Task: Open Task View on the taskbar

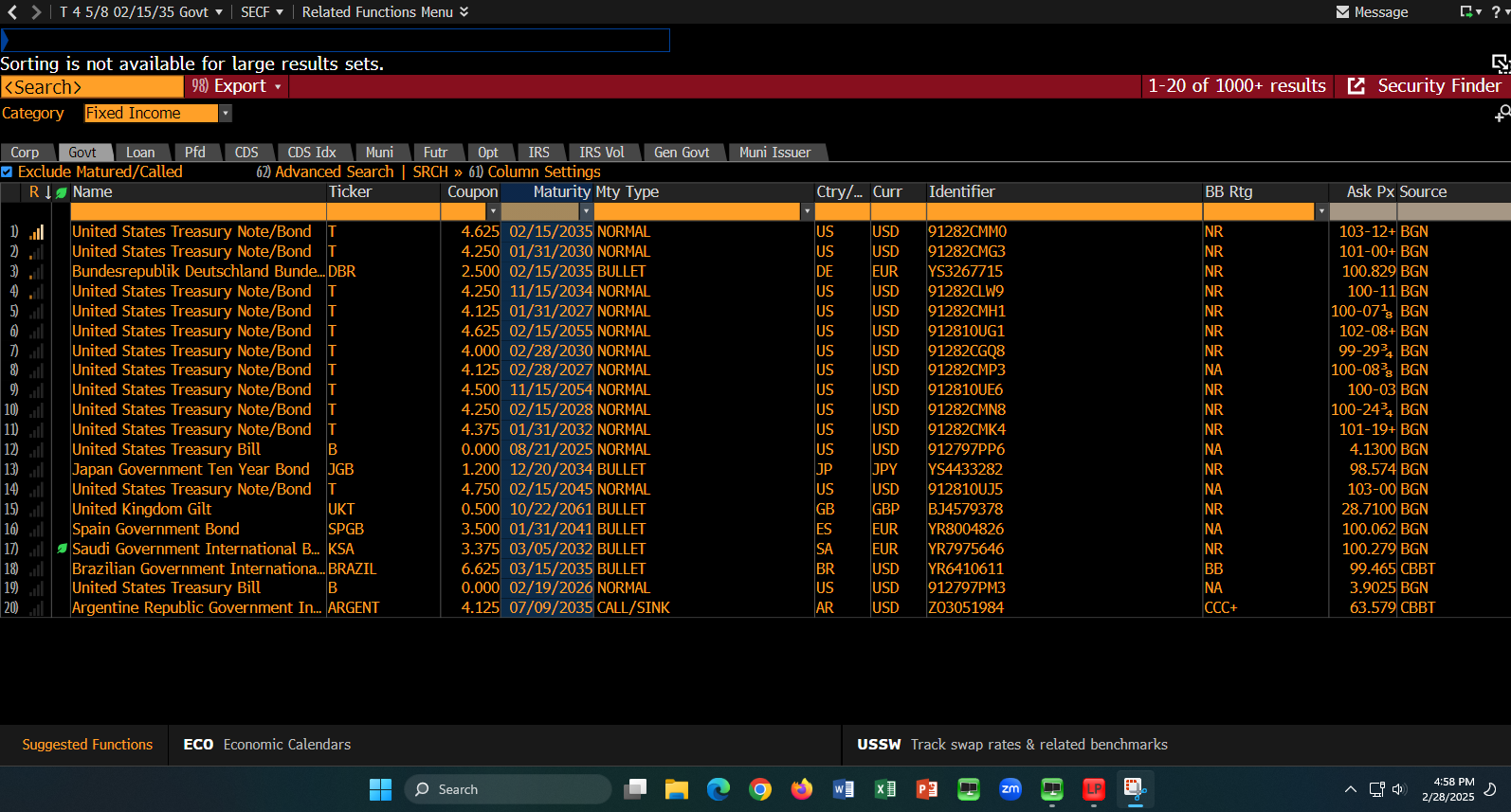Action: pyautogui.click(x=635, y=789)
